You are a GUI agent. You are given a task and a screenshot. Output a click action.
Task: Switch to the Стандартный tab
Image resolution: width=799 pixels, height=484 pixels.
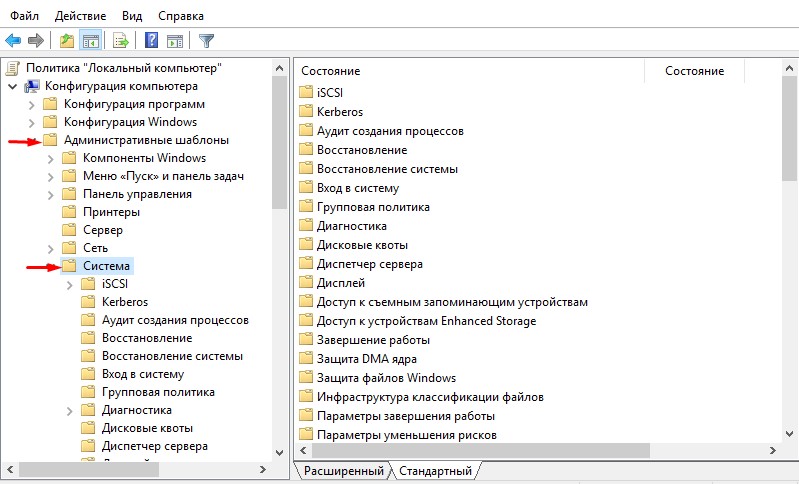pyautogui.click(x=435, y=470)
